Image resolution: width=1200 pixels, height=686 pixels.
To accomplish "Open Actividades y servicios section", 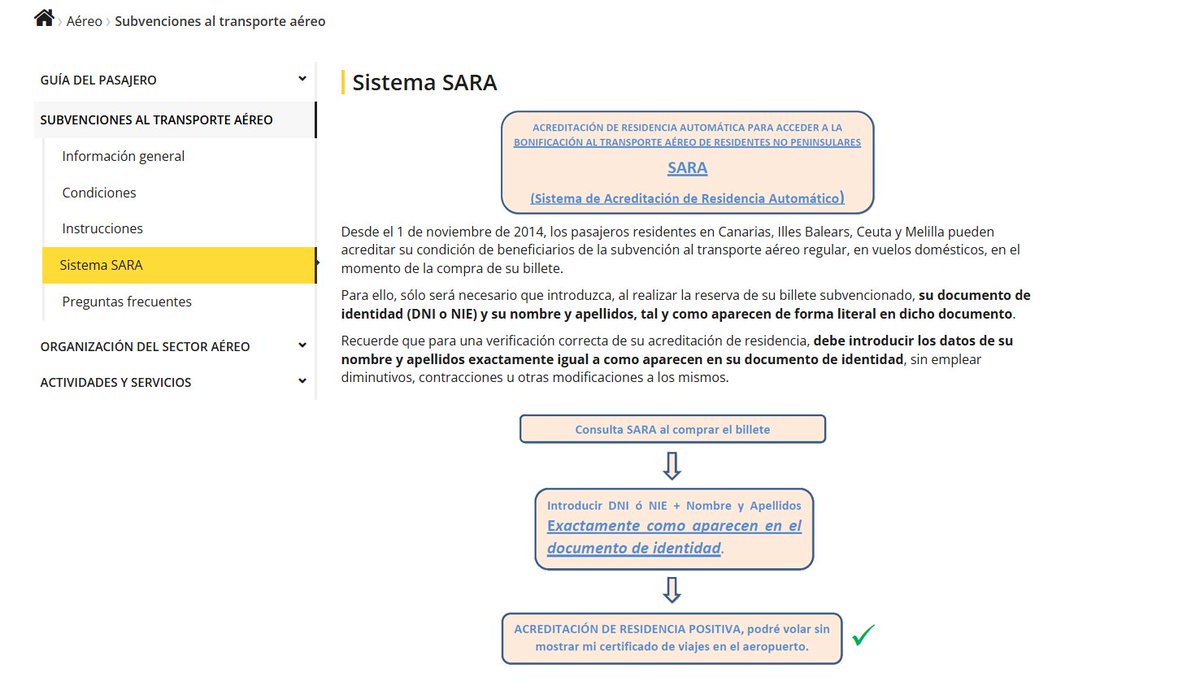I will click(115, 383).
